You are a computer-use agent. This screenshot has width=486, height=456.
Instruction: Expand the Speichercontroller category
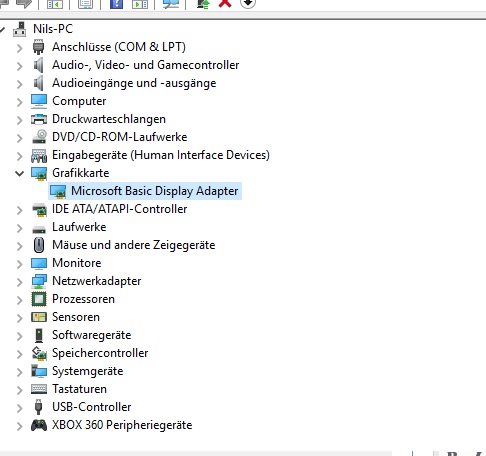tap(20, 354)
